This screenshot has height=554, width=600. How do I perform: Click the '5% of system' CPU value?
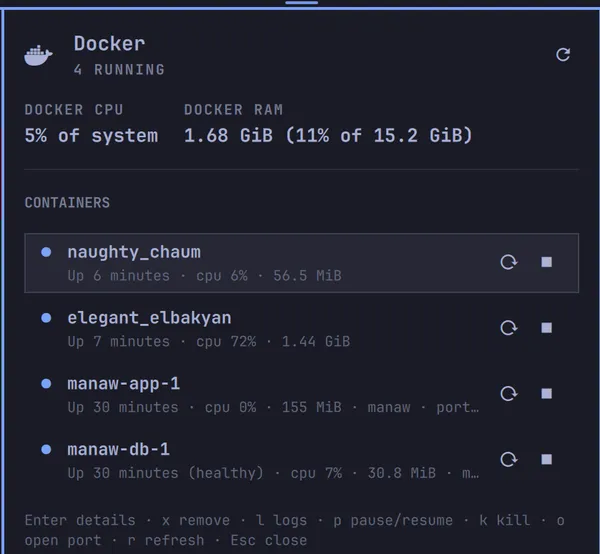click(x=91, y=136)
